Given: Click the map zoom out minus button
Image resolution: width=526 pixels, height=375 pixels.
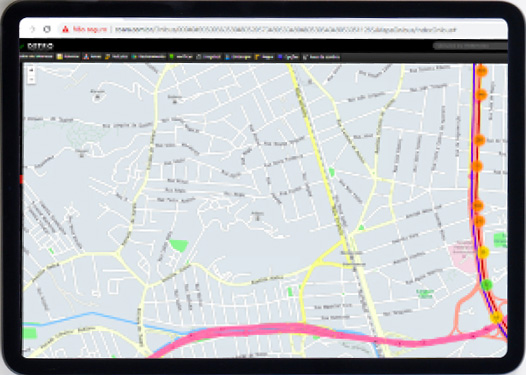Looking at the screenshot, I should [x=31, y=79].
